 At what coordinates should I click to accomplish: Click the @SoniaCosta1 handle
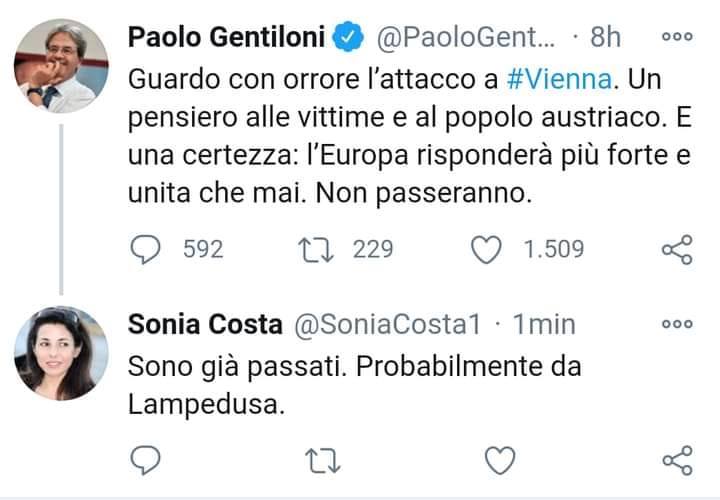click(388, 325)
